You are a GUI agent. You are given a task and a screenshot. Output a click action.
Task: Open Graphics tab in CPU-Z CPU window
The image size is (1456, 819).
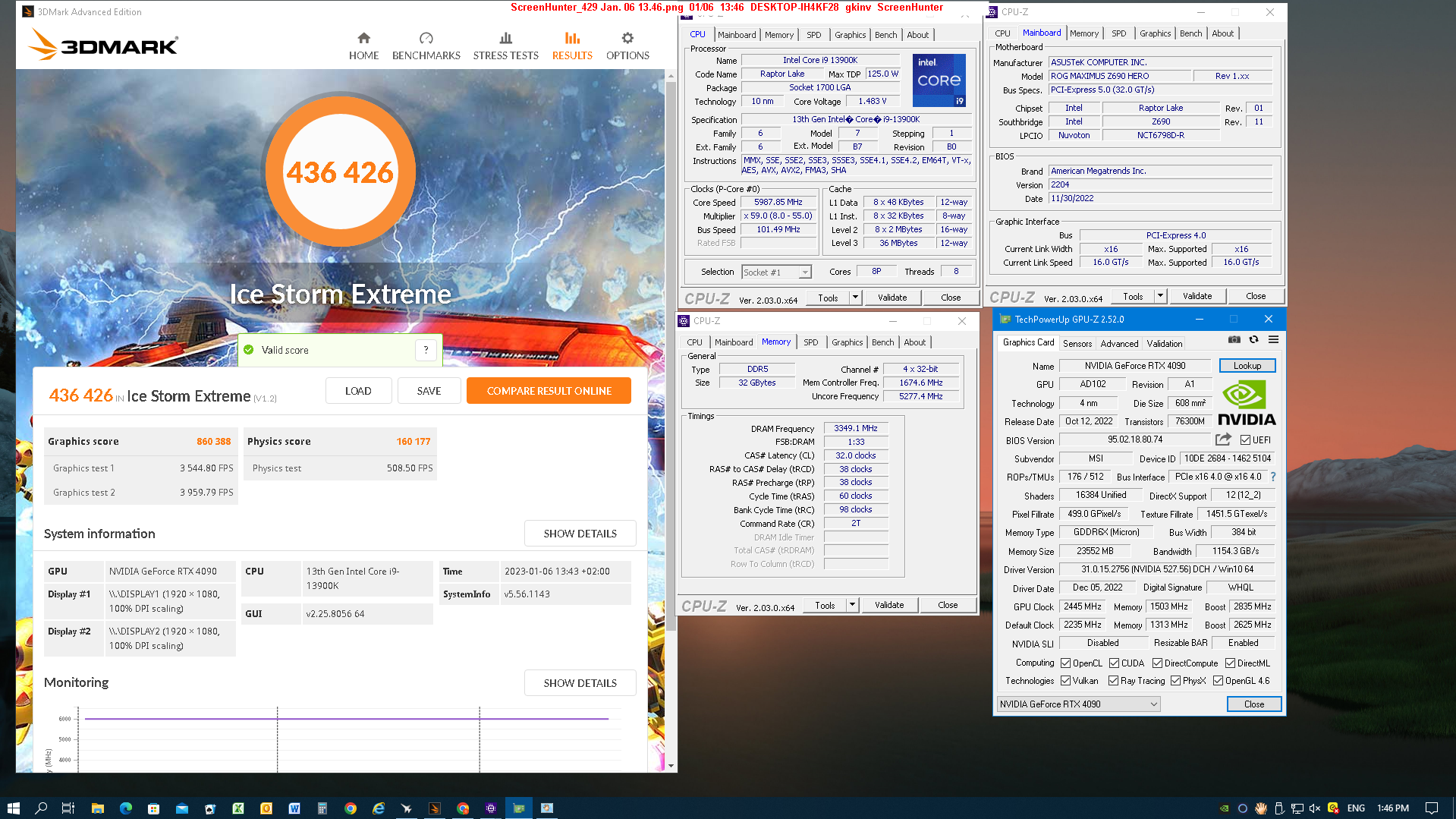pyautogui.click(x=850, y=35)
